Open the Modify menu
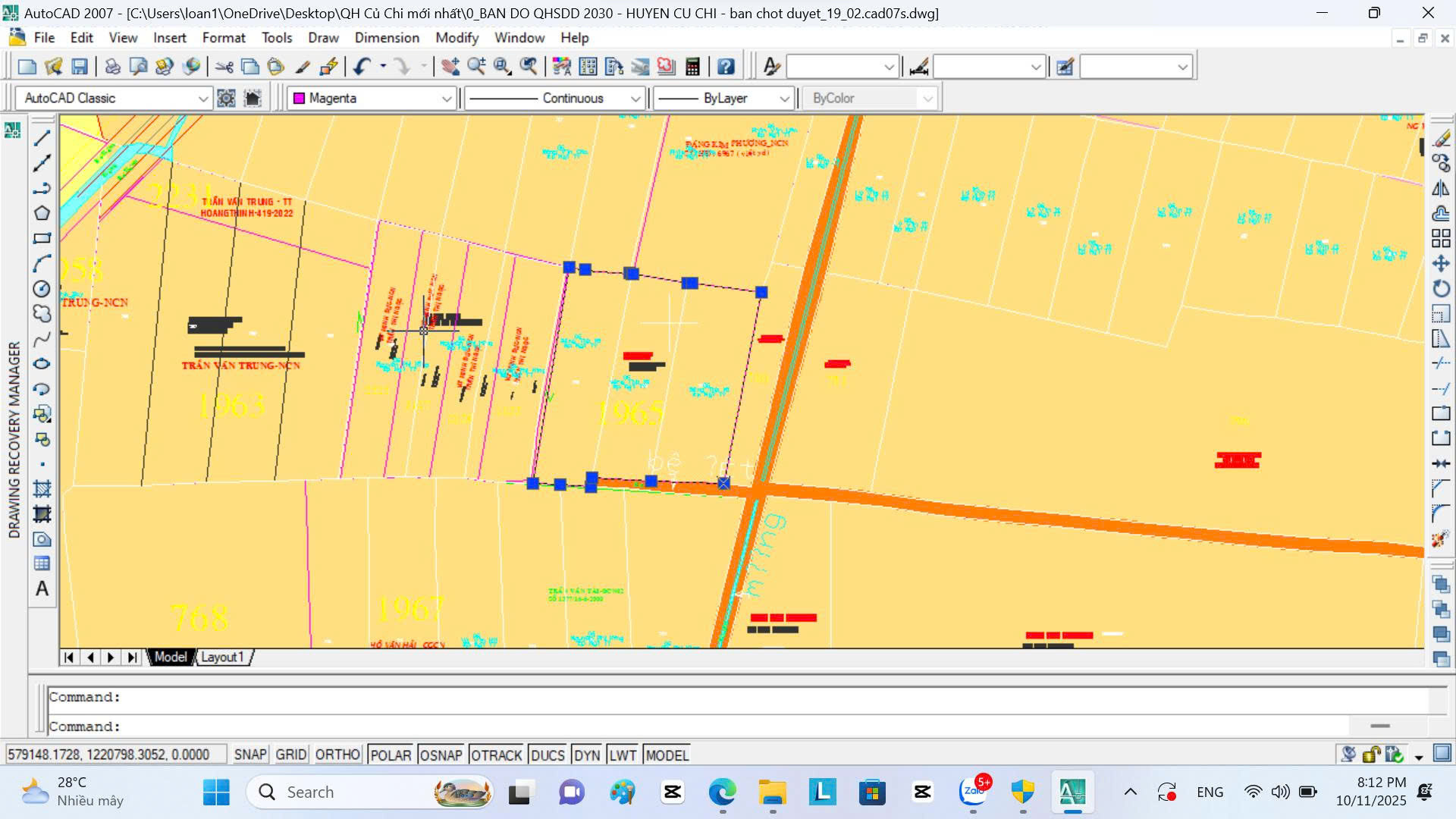The height and width of the screenshot is (819, 1456). click(x=457, y=38)
